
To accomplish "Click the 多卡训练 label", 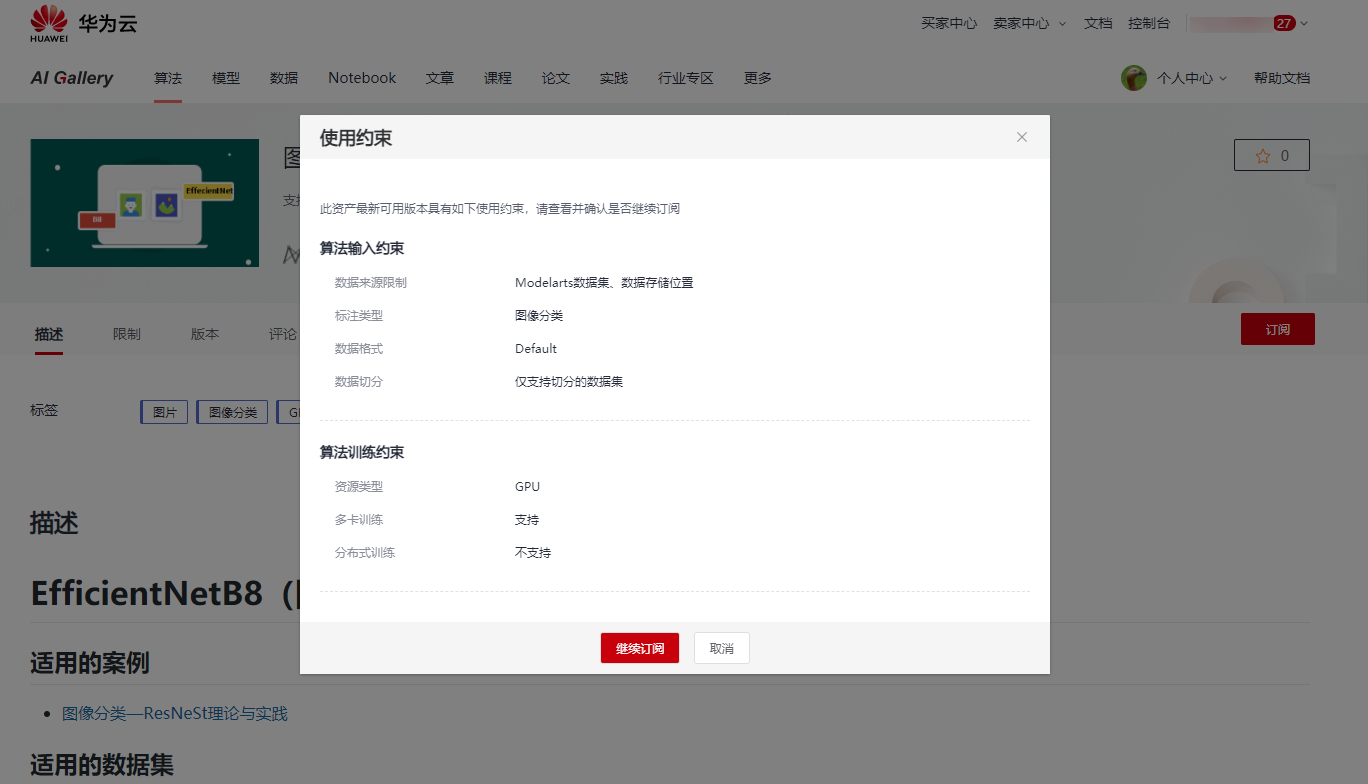I will 359,520.
